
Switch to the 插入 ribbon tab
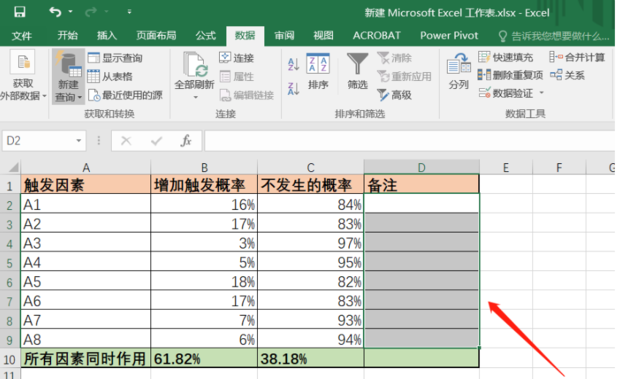pos(107,36)
